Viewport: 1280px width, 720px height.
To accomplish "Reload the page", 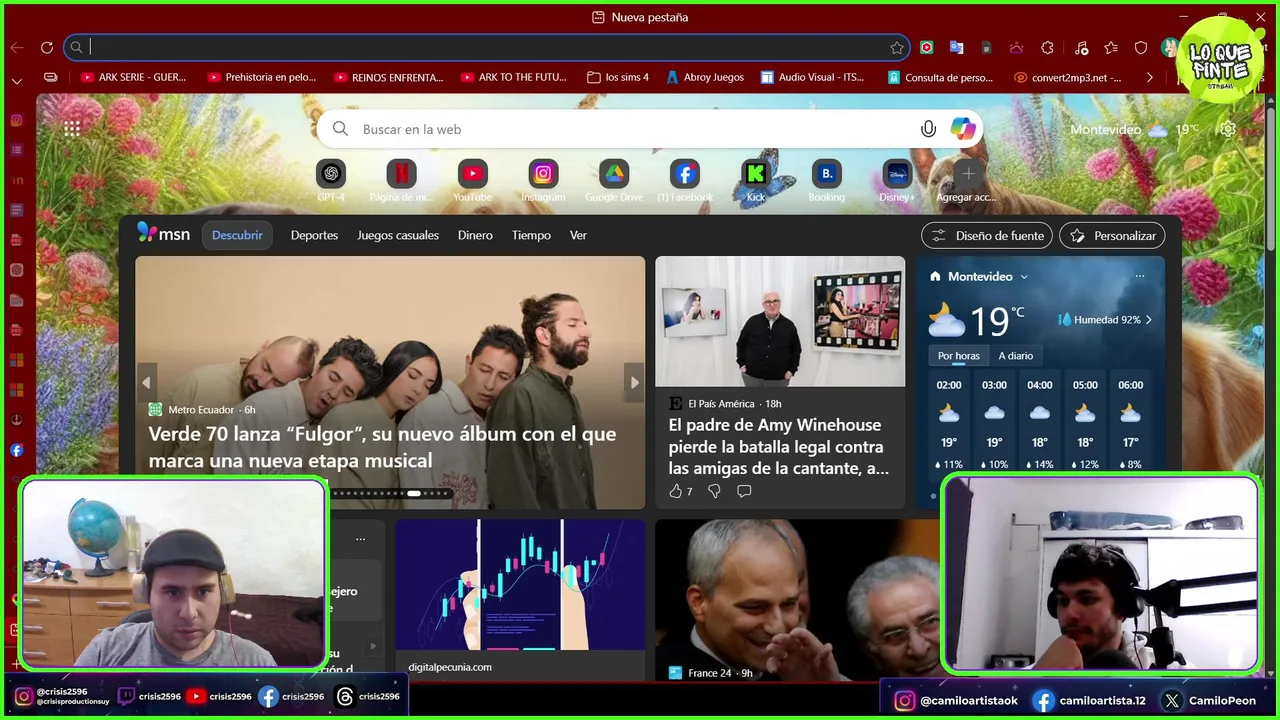I will tap(46, 47).
